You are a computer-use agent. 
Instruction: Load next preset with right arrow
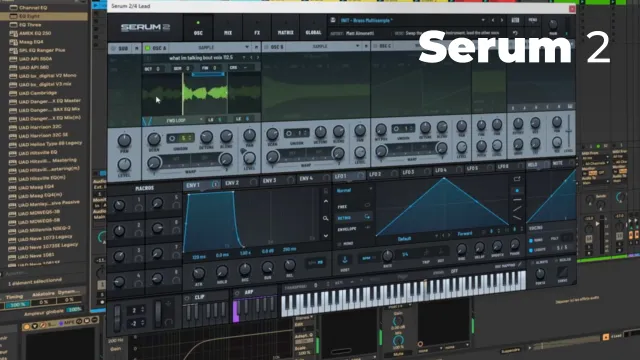[502, 20]
